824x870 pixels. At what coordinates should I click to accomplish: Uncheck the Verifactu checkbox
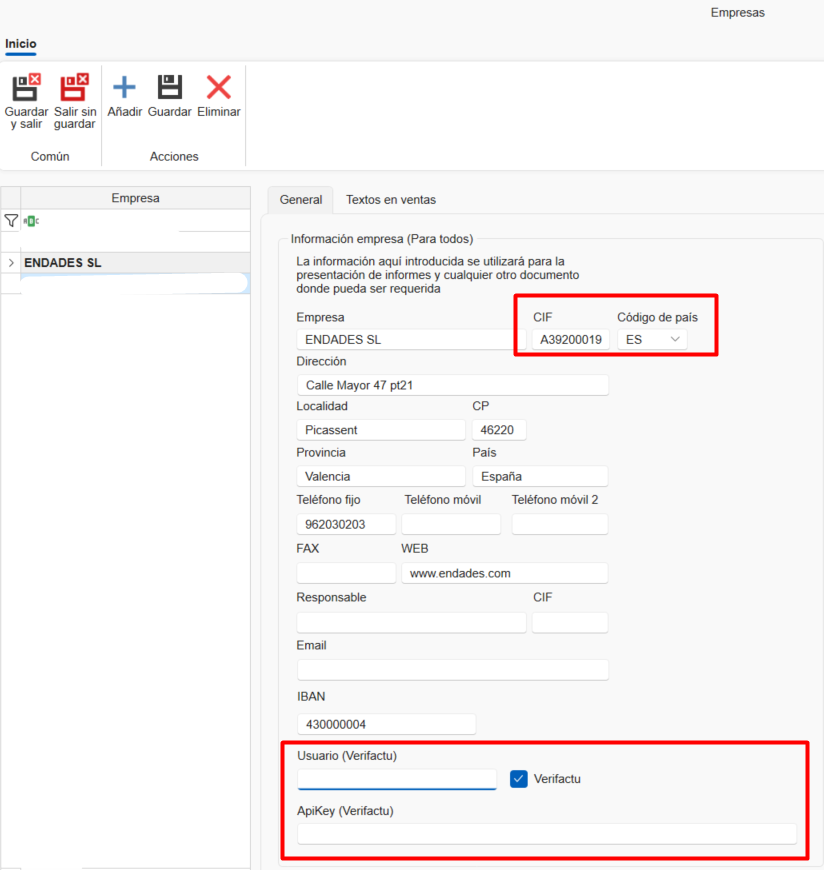(x=518, y=779)
